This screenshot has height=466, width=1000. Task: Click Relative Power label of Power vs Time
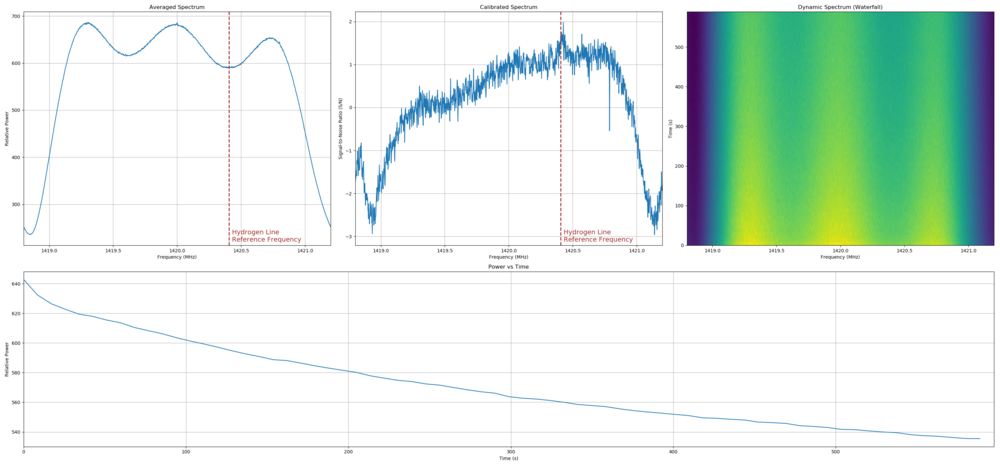tap(7, 358)
